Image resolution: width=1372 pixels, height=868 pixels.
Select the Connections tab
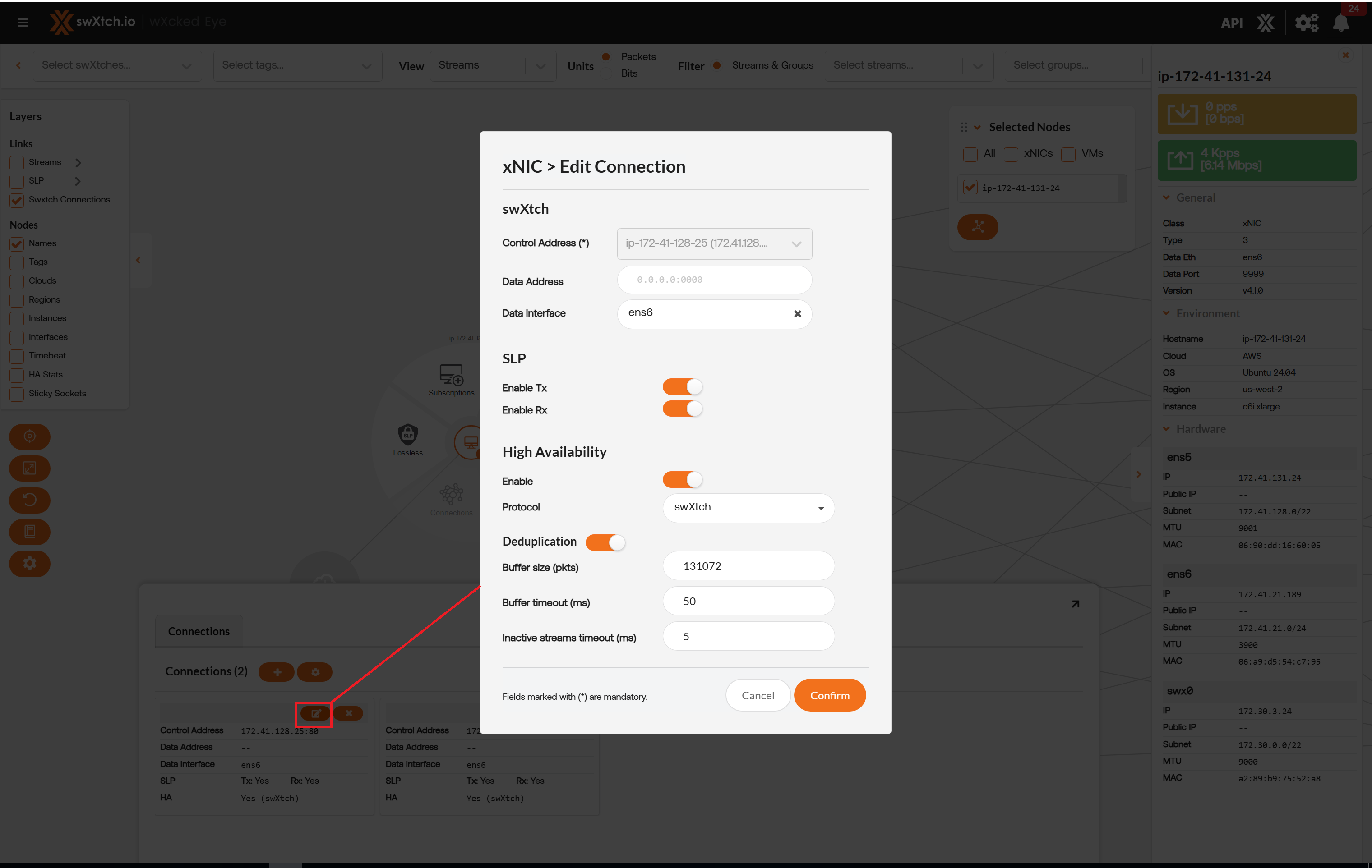click(x=198, y=631)
